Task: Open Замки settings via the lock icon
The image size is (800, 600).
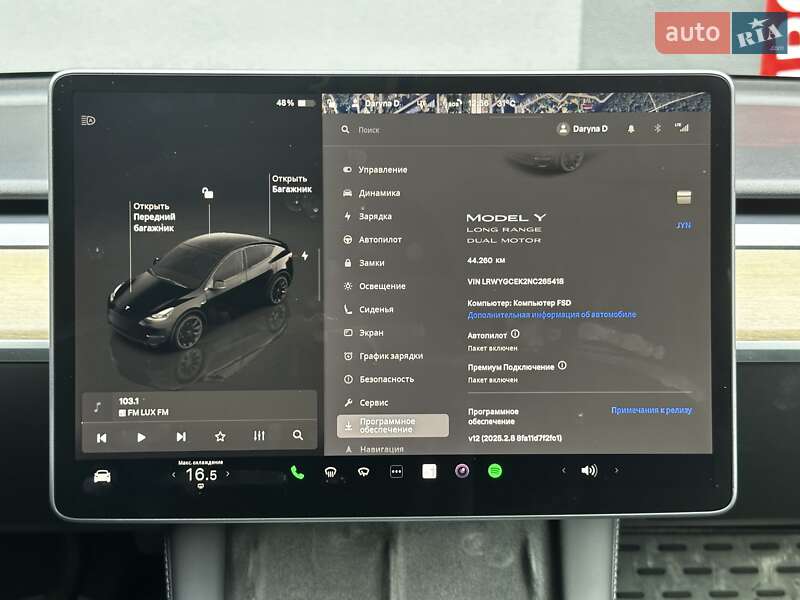Action: [348, 264]
